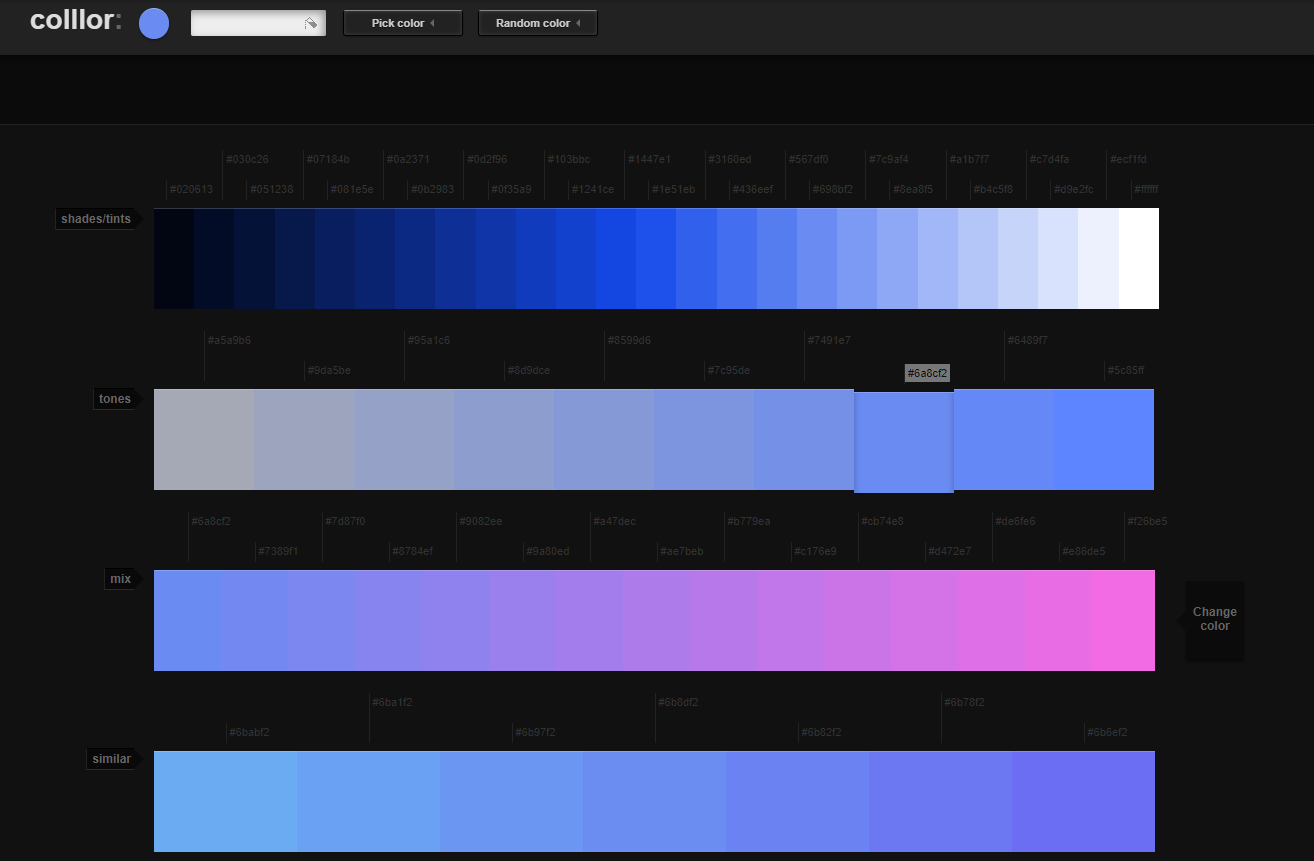Select the tones row label
Viewport: 1314px width, 861px height.
(x=114, y=399)
